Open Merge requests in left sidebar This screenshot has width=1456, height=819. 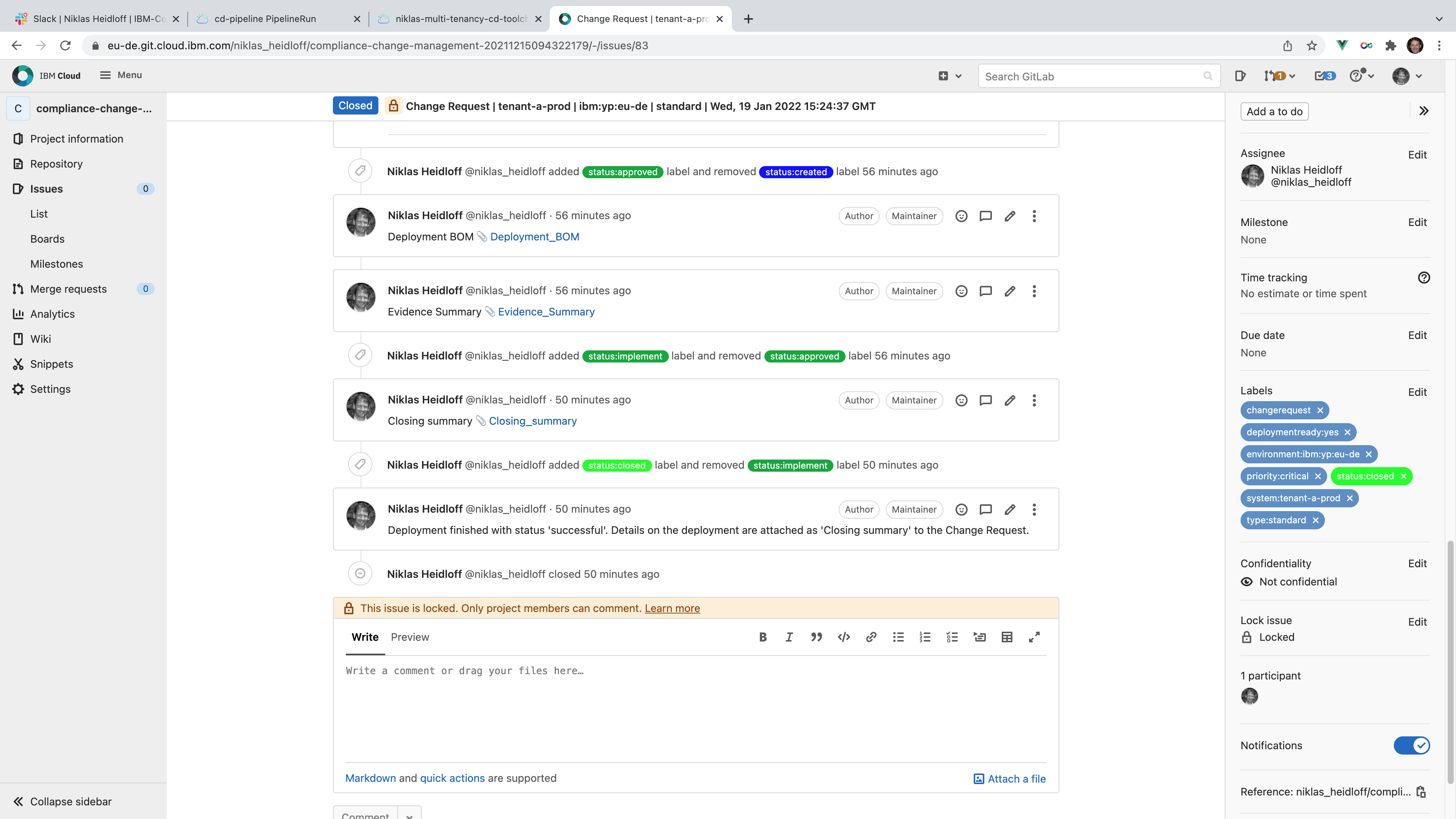tap(68, 289)
